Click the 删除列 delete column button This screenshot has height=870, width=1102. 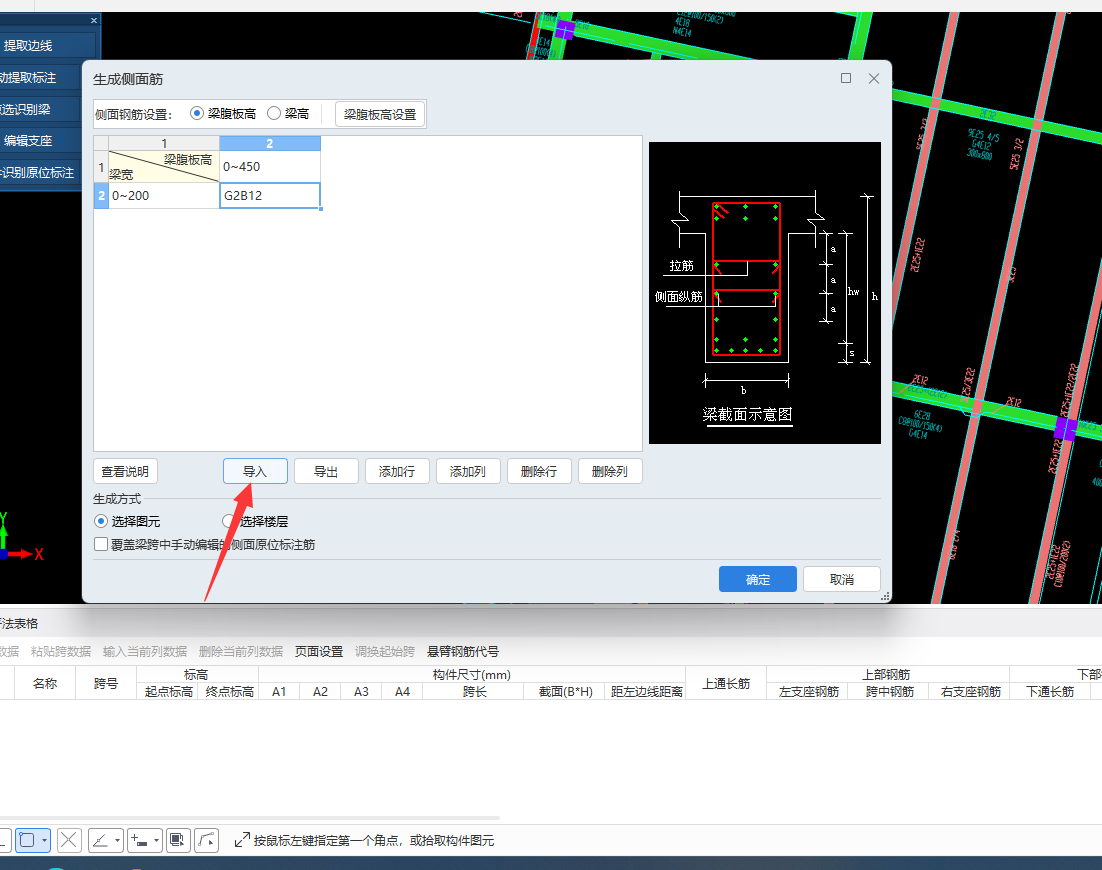pyautogui.click(x=610, y=471)
